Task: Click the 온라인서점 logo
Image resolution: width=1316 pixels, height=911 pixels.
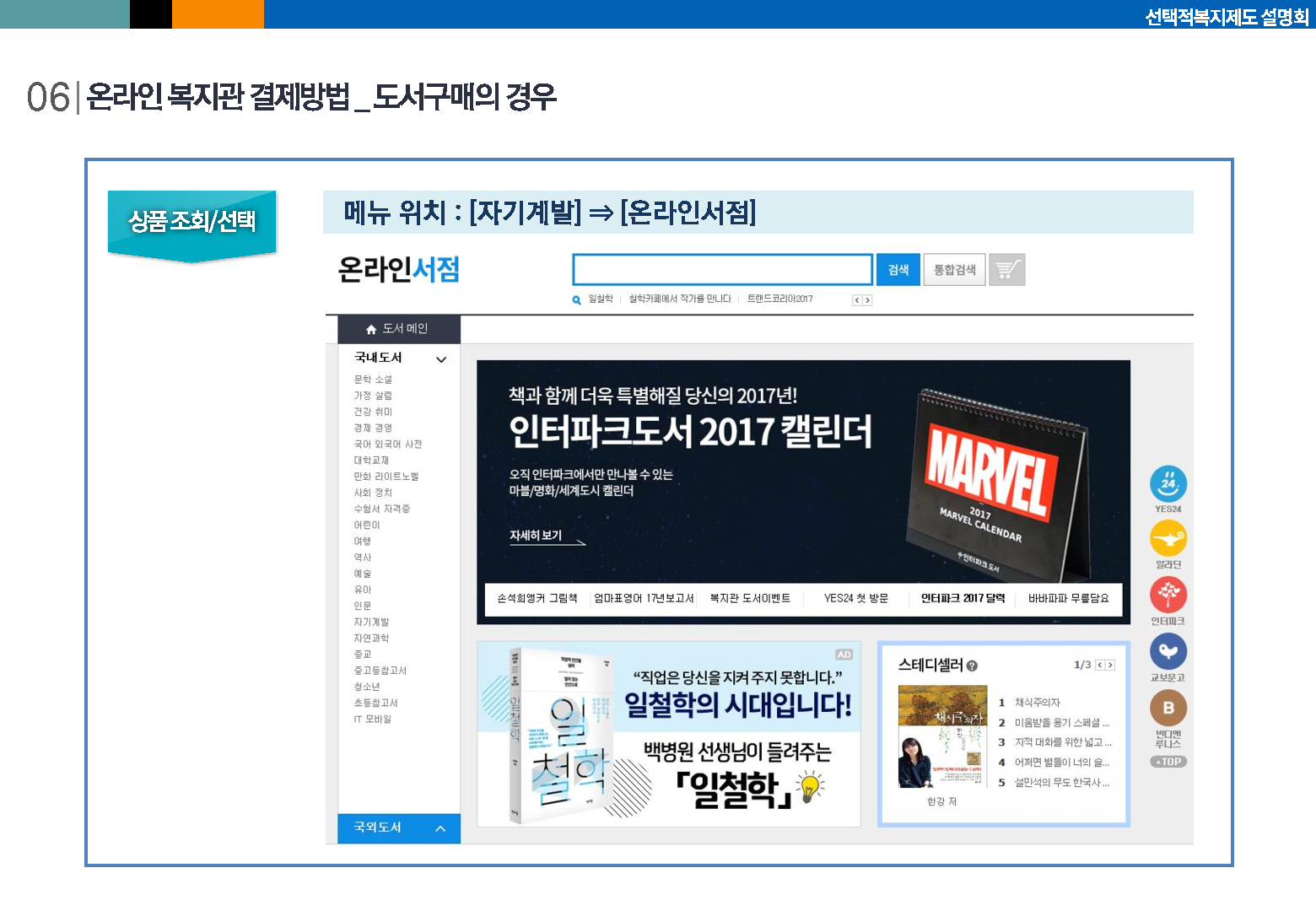Action: [399, 270]
